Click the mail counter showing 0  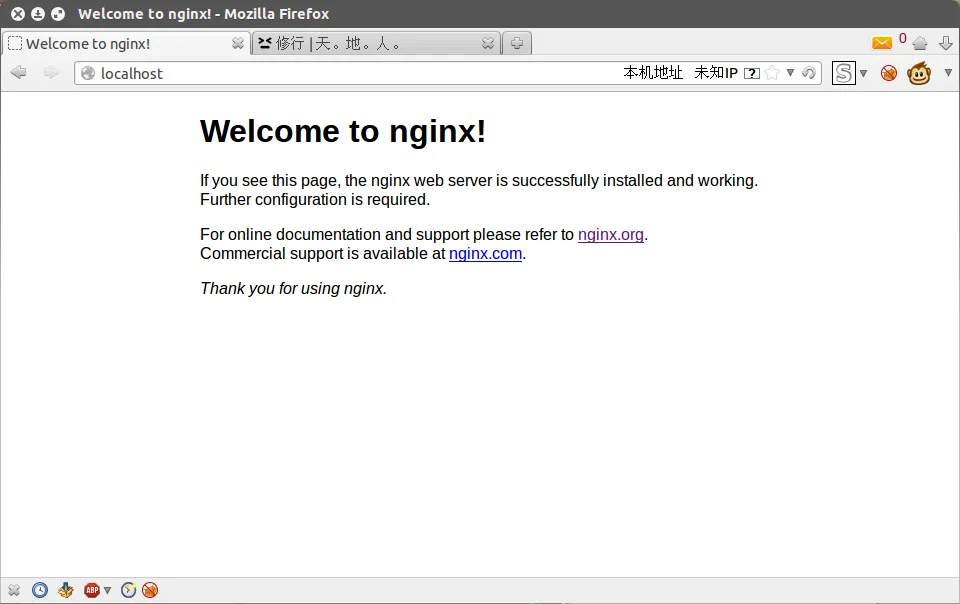point(902,39)
